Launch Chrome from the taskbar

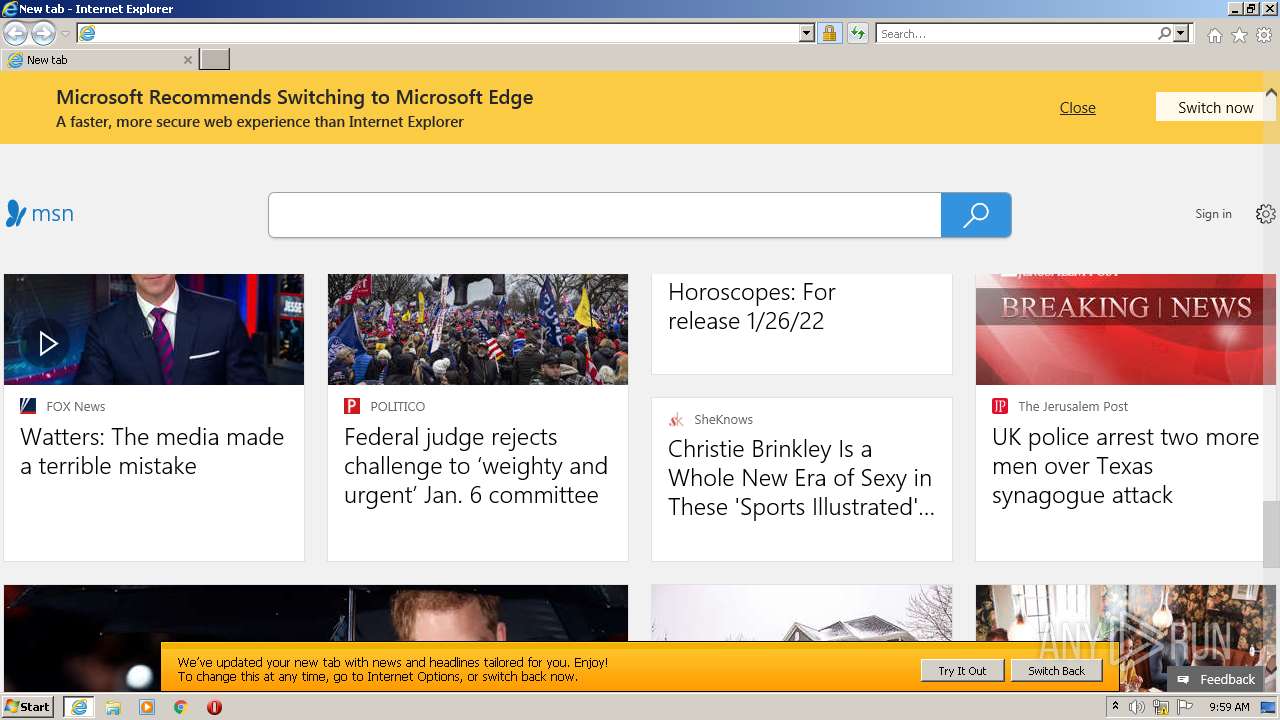[x=181, y=707]
